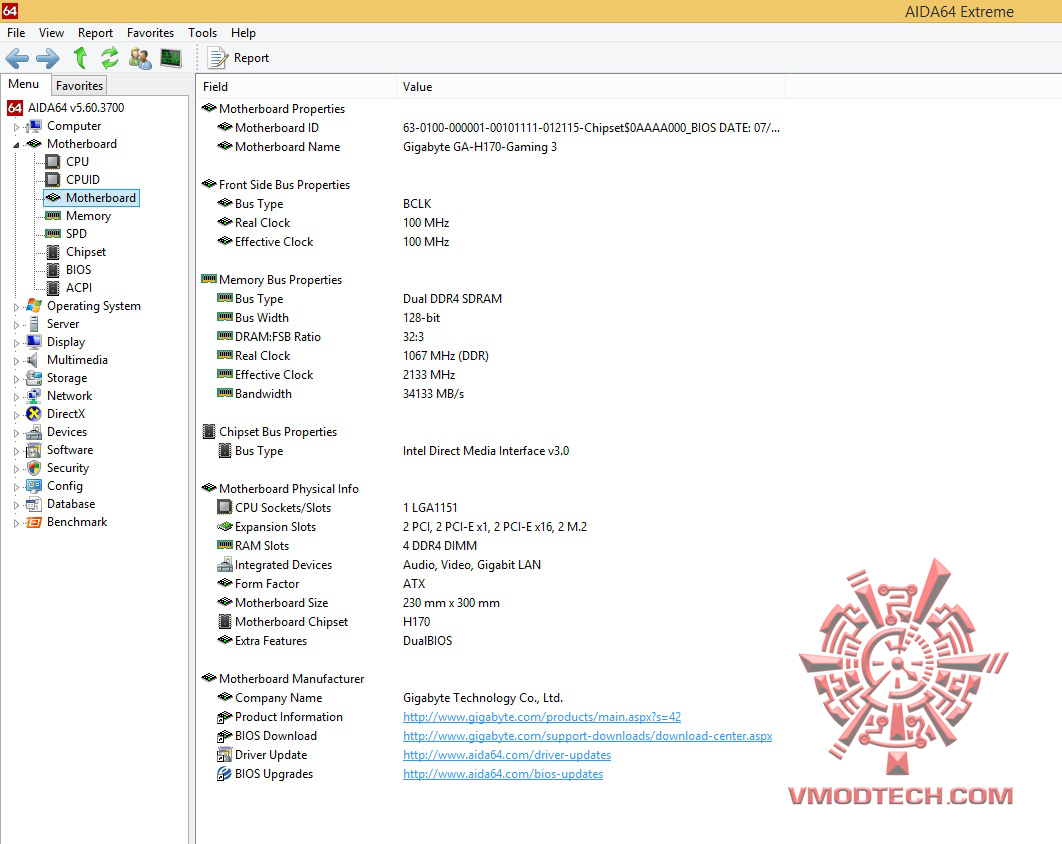This screenshot has width=1062, height=844.
Task: Switch to the Favorites tab
Action: click(x=79, y=85)
